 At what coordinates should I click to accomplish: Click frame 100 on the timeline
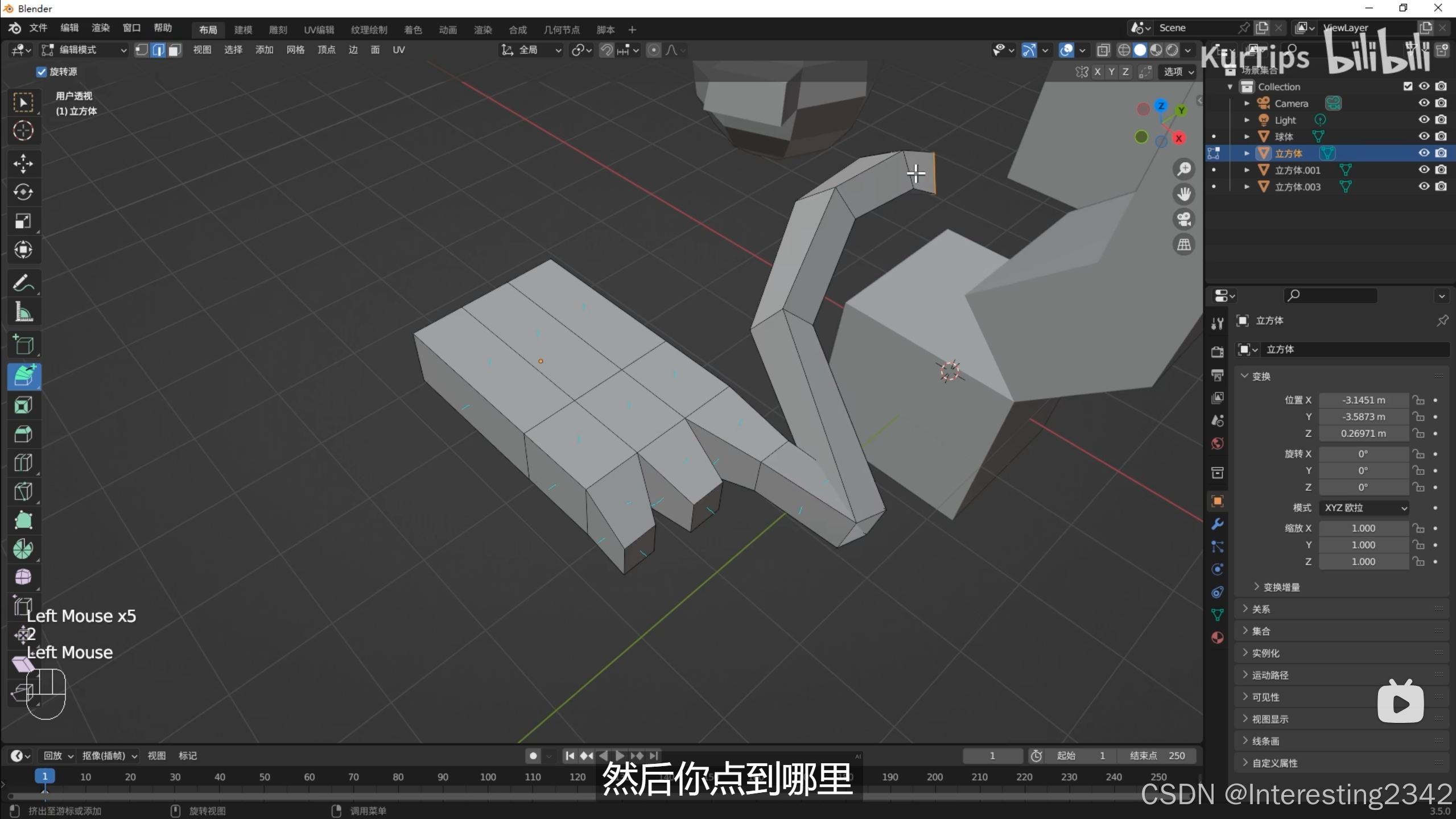(488, 777)
